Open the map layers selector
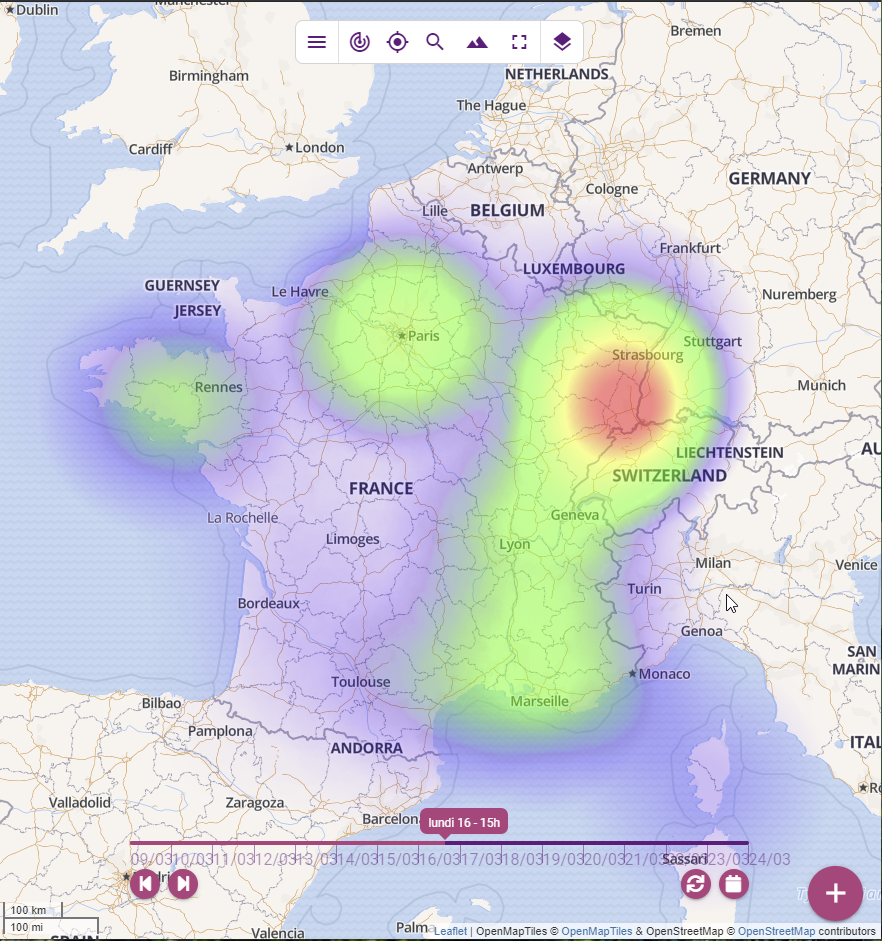The height and width of the screenshot is (941, 882). click(562, 42)
